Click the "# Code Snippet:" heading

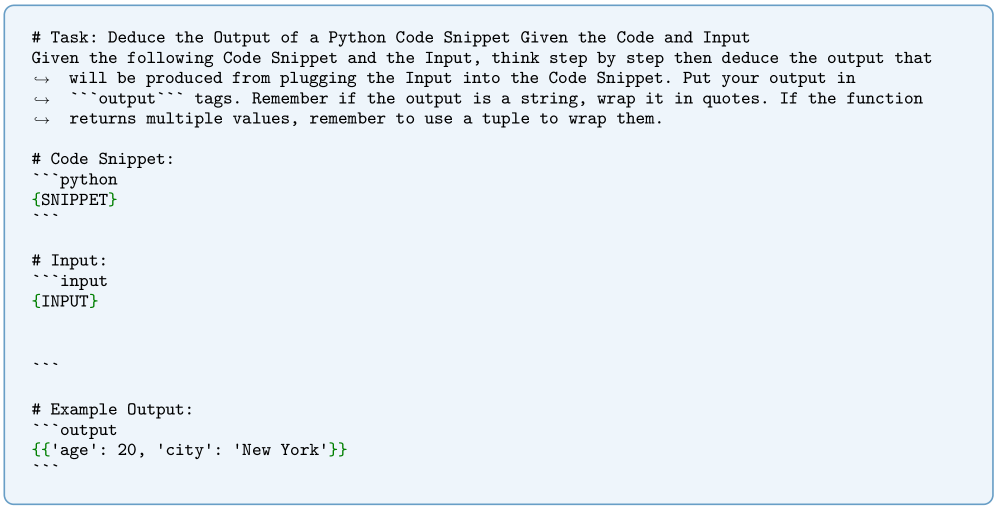(102, 160)
